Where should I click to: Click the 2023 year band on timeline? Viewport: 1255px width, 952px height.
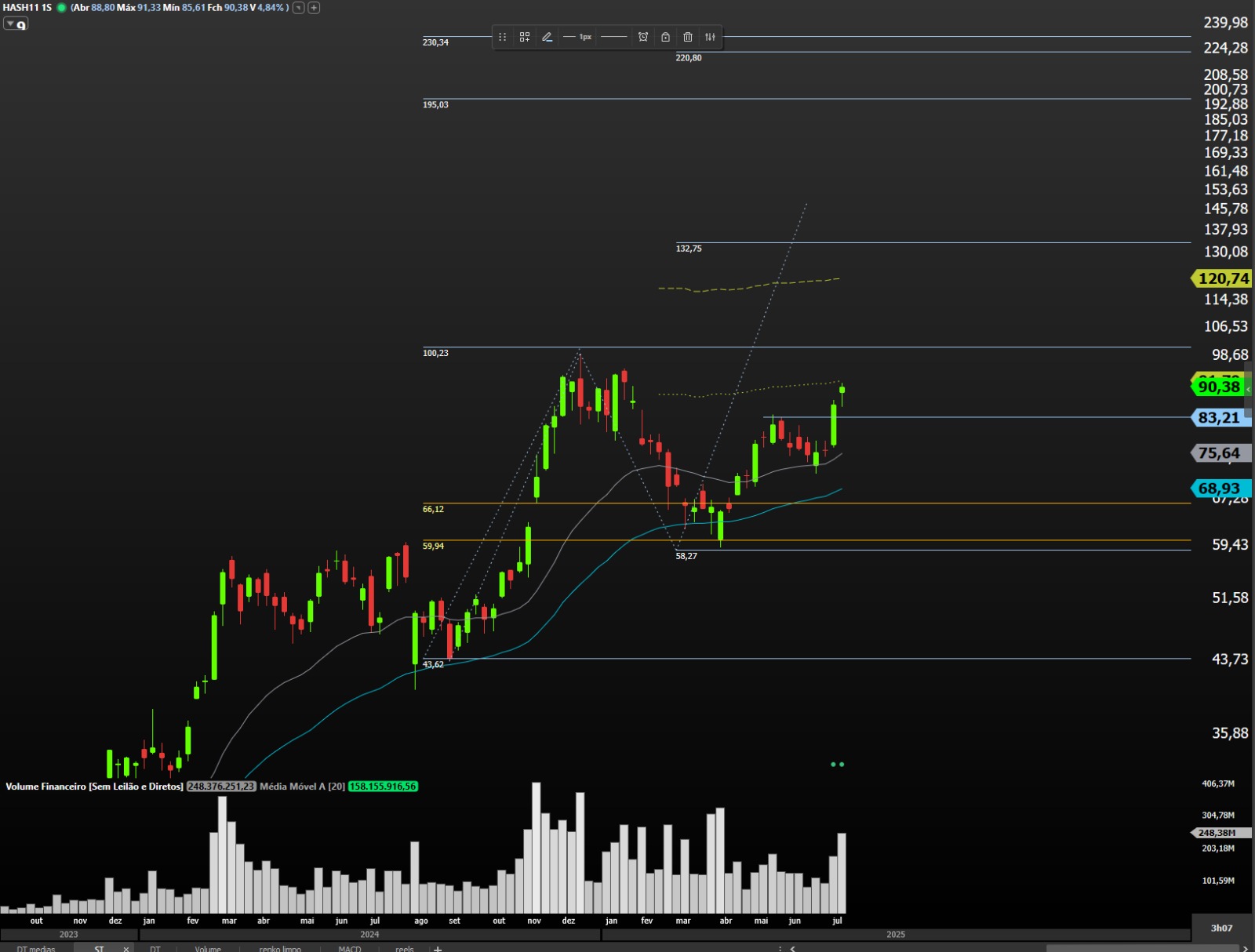click(69, 935)
